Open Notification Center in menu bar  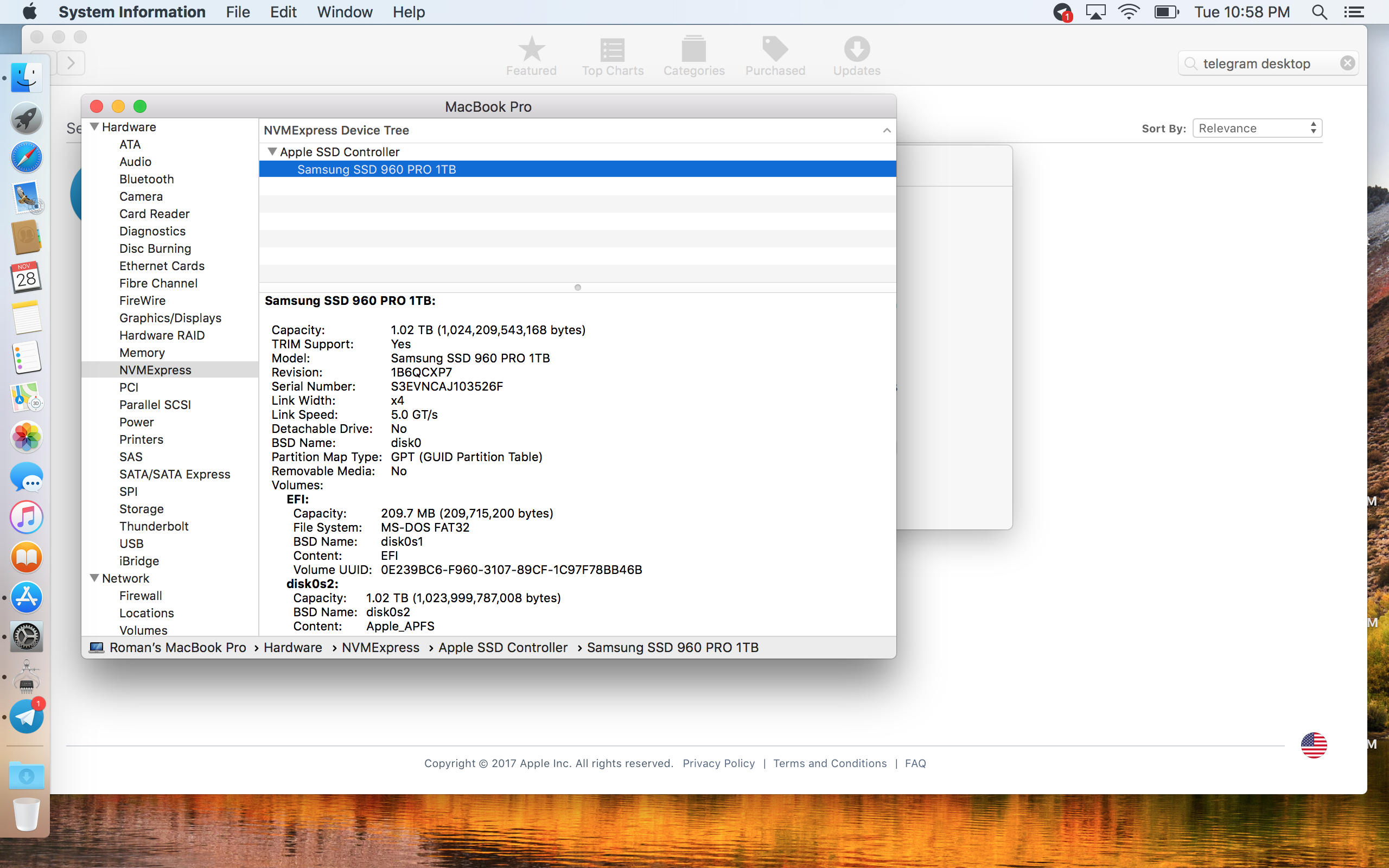[1355, 12]
